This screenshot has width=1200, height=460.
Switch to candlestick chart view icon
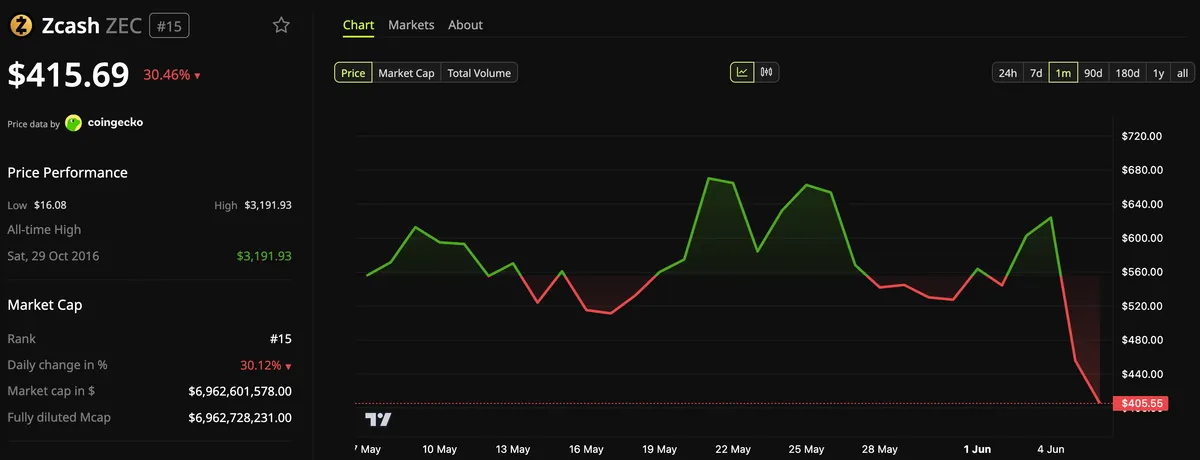coord(768,72)
